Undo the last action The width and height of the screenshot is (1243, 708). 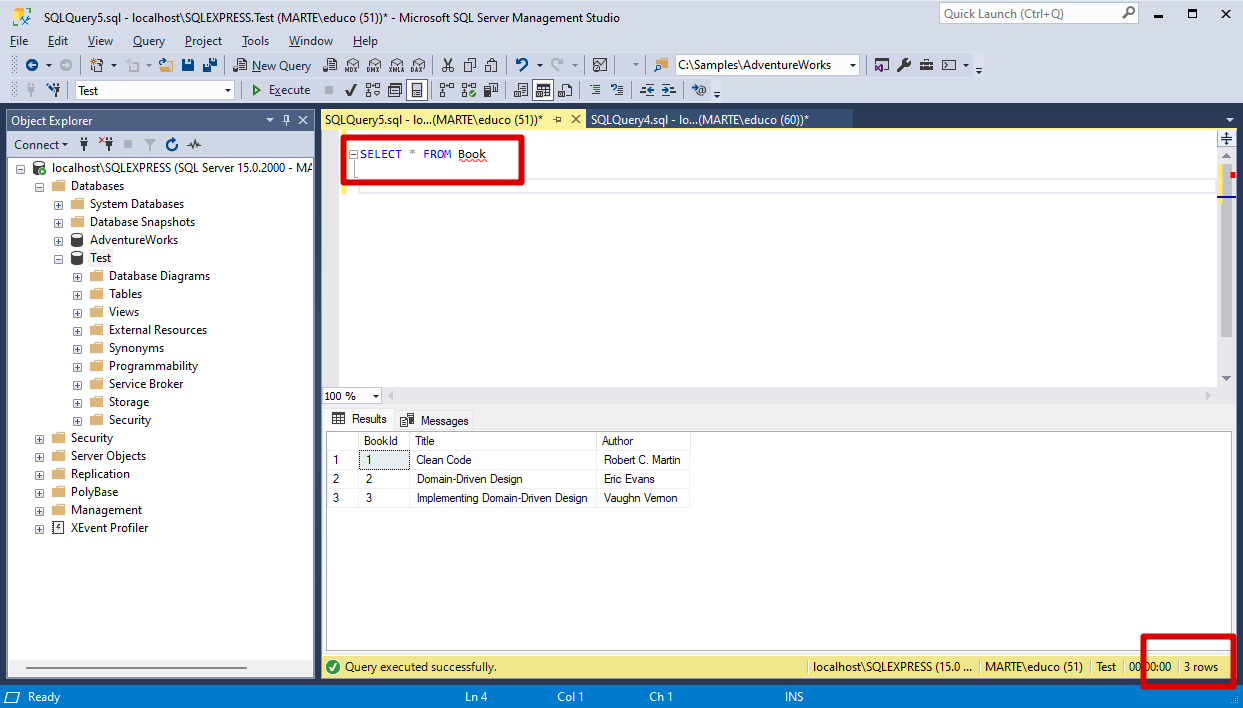click(x=522, y=65)
